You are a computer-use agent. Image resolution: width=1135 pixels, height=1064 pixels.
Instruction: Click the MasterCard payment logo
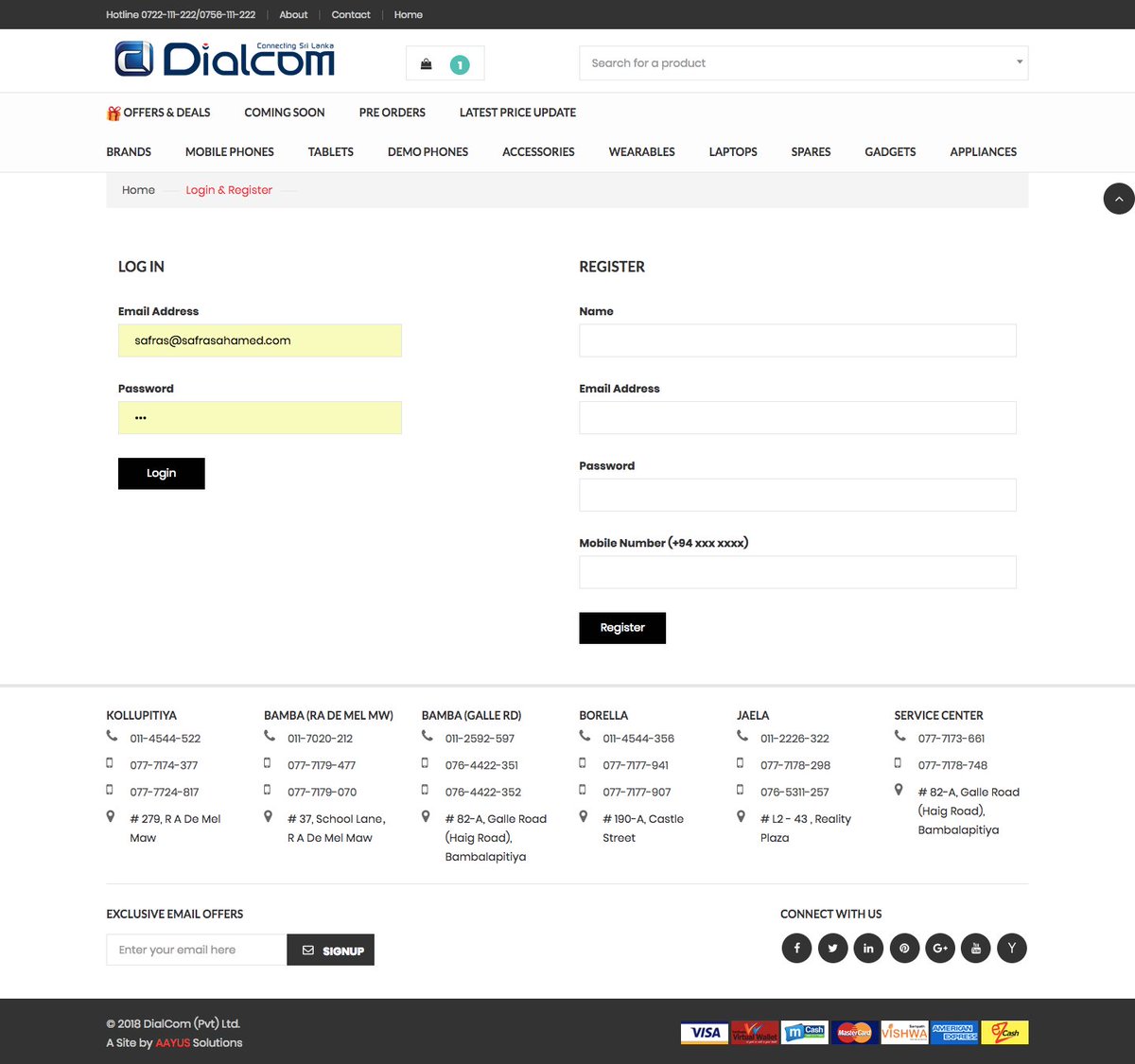[854, 1033]
